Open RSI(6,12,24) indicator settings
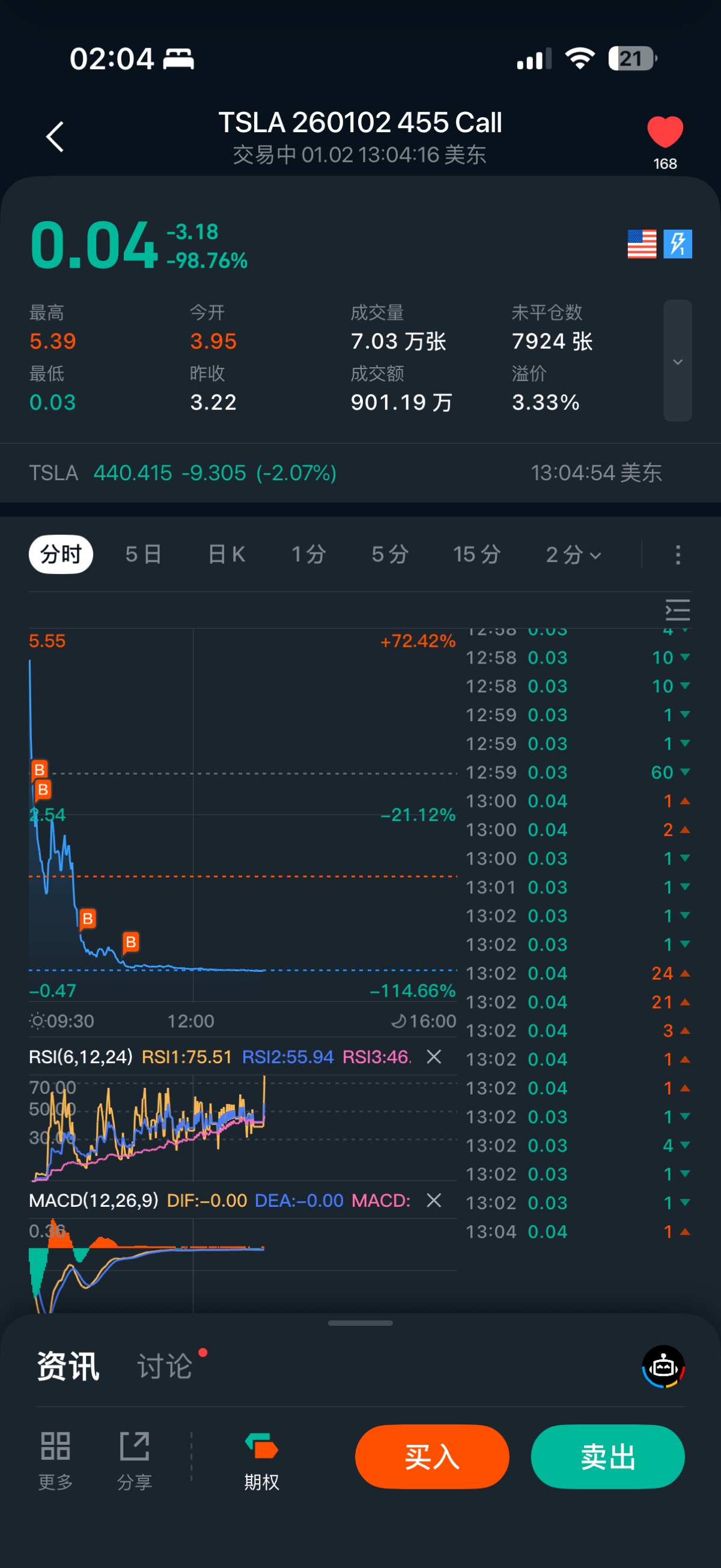 81,1057
